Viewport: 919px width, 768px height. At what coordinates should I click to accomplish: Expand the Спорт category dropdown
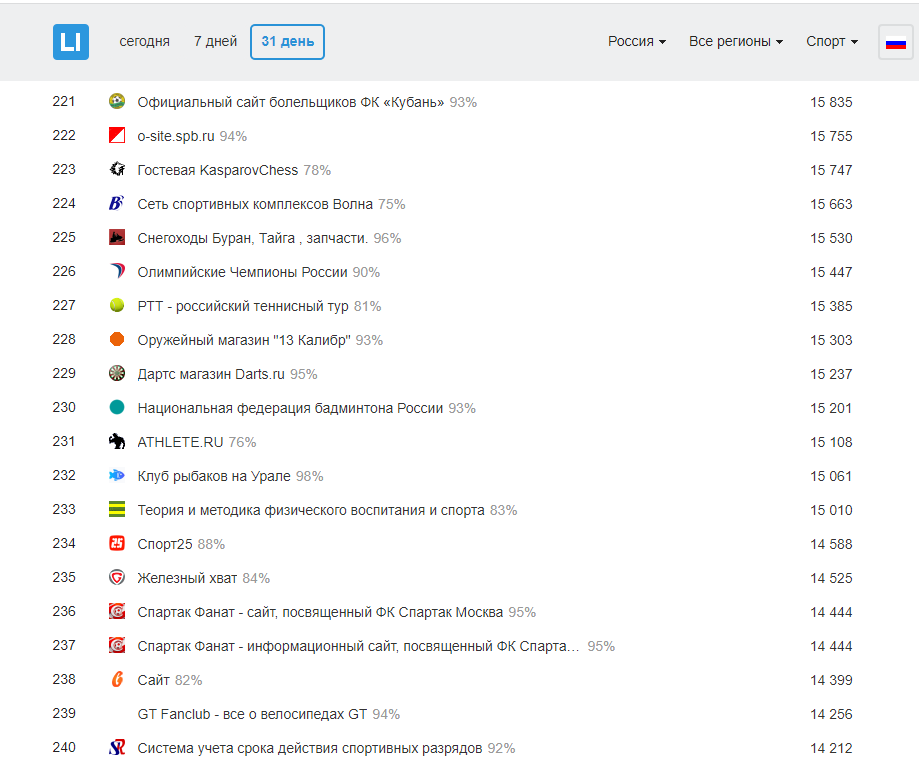click(832, 42)
